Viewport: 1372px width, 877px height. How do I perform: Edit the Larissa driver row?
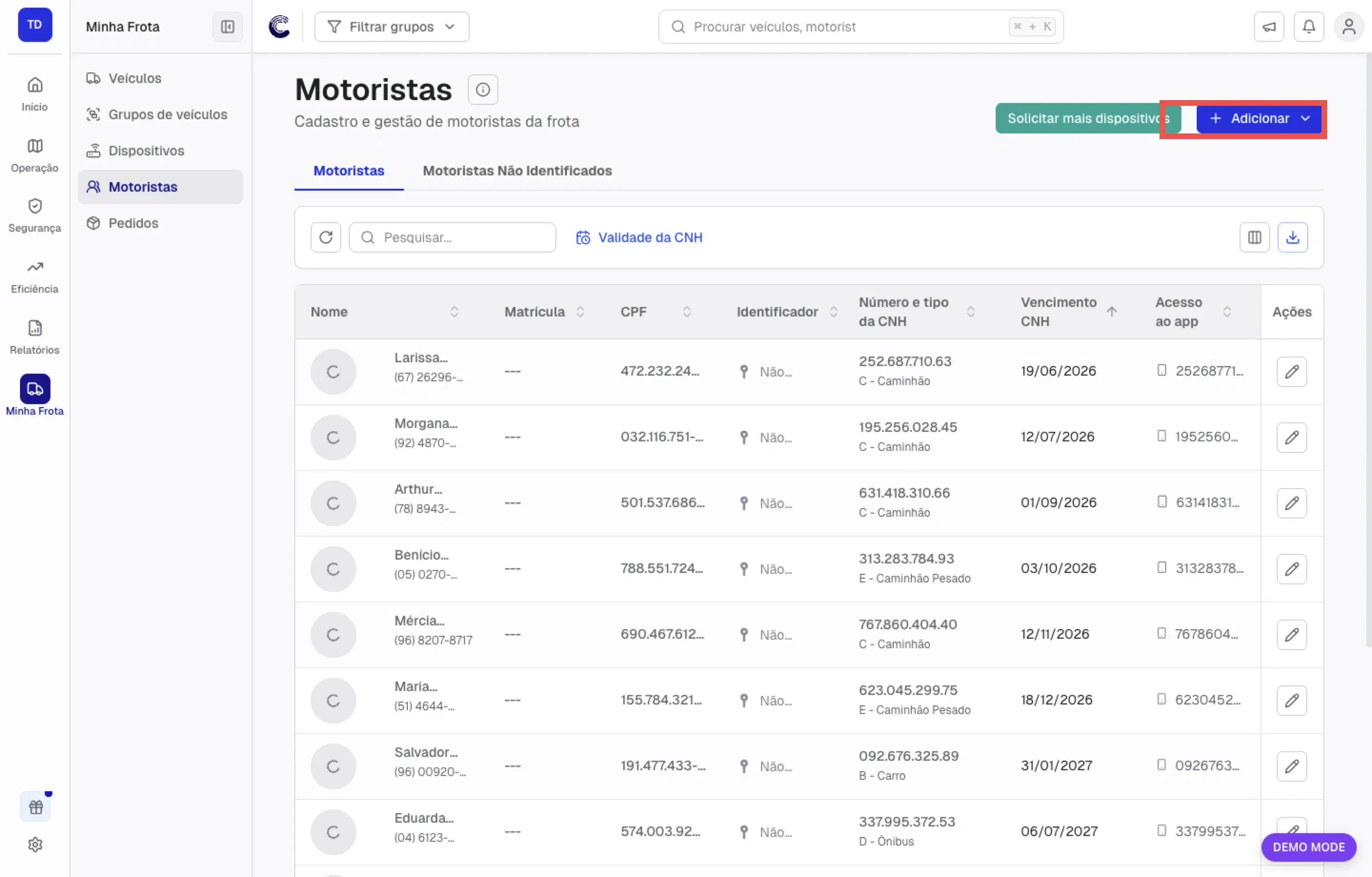click(x=1291, y=372)
